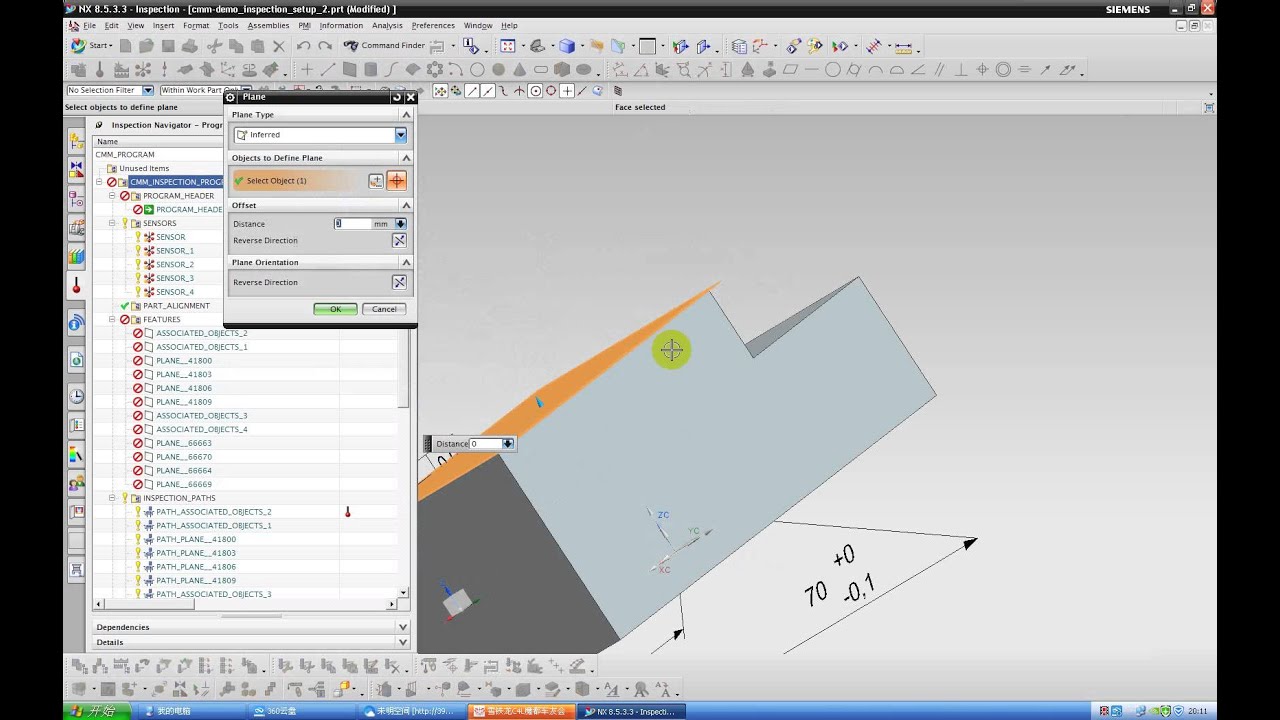The image size is (1280, 720).
Task: Open the Analysis menu
Action: (387, 25)
